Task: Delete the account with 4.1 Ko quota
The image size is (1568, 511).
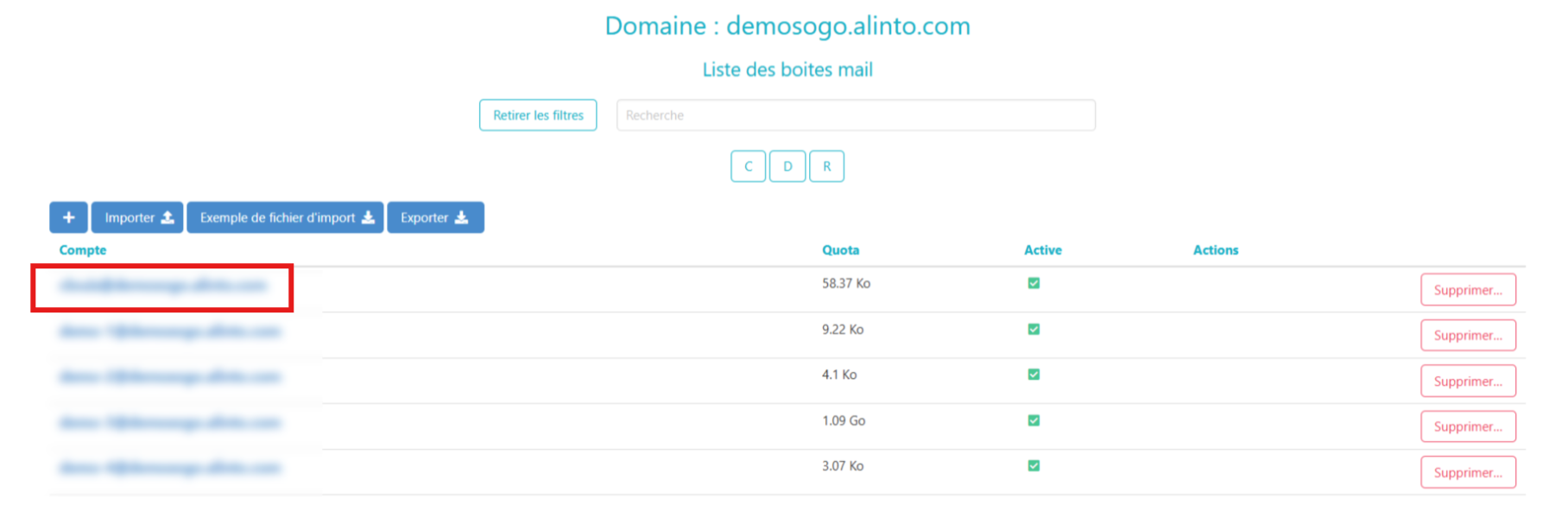Action: pos(1467,381)
